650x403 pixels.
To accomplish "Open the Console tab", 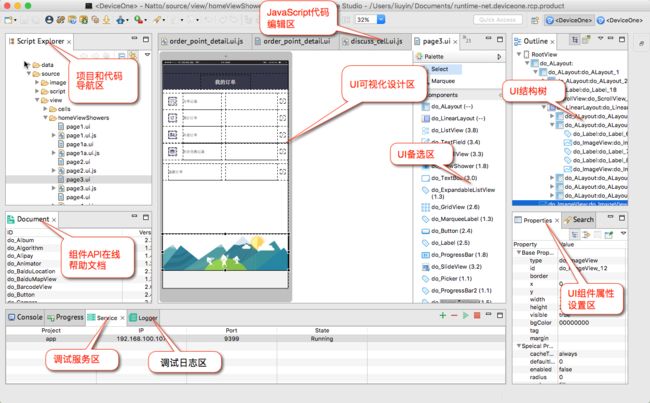I will click(x=25, y=317).
